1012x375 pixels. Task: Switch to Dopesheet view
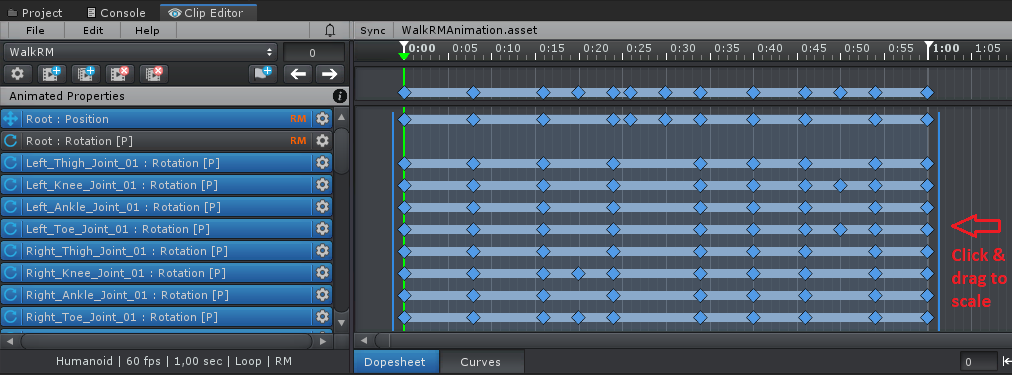point(395,362)
